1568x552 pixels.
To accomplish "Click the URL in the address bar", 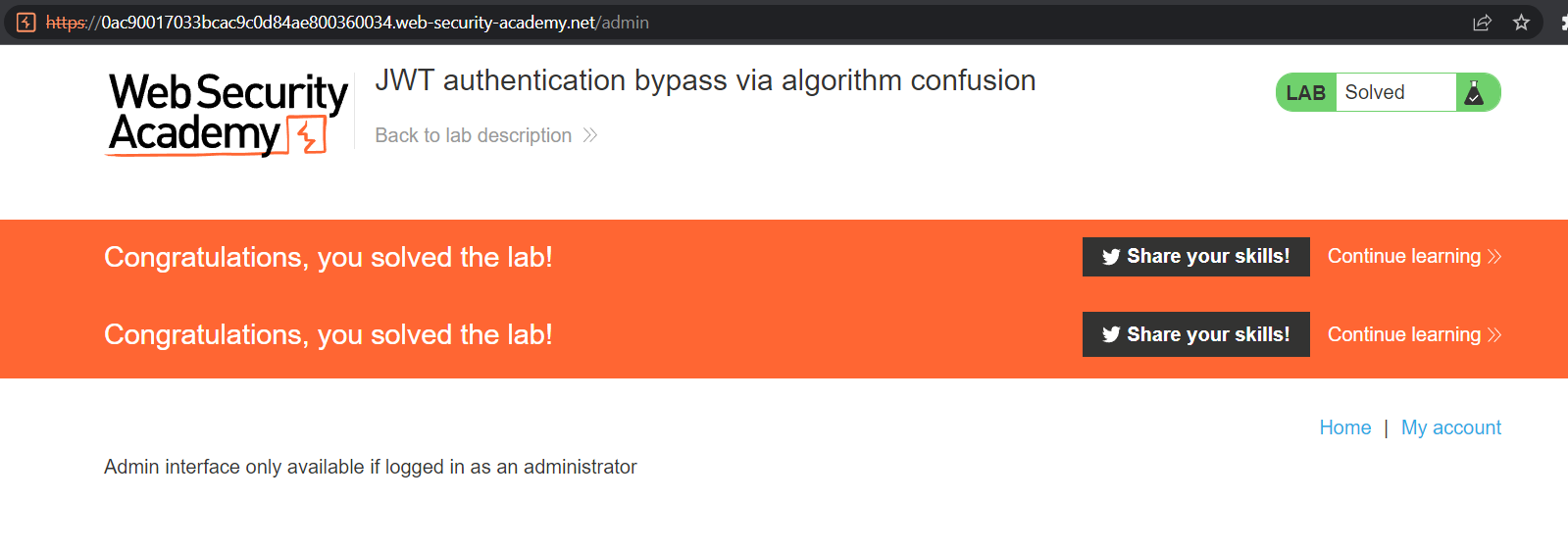I will point(347,23).
